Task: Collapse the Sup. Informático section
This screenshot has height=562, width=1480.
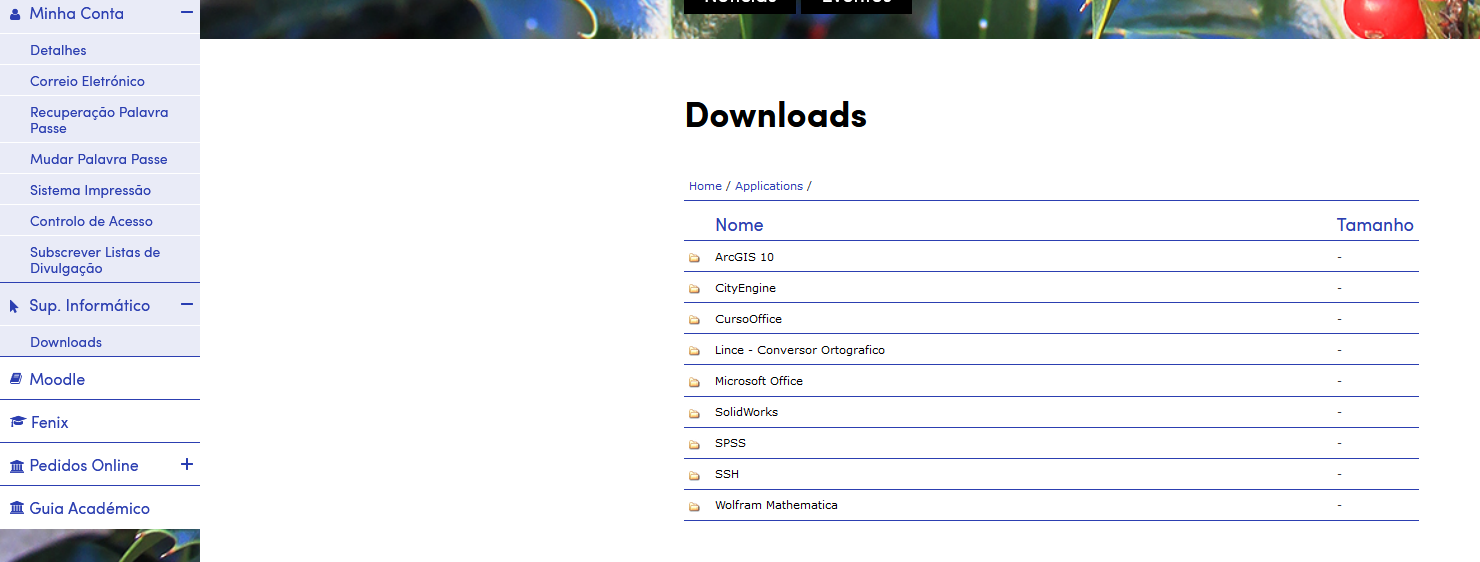Action: click(x=186, y=305)
